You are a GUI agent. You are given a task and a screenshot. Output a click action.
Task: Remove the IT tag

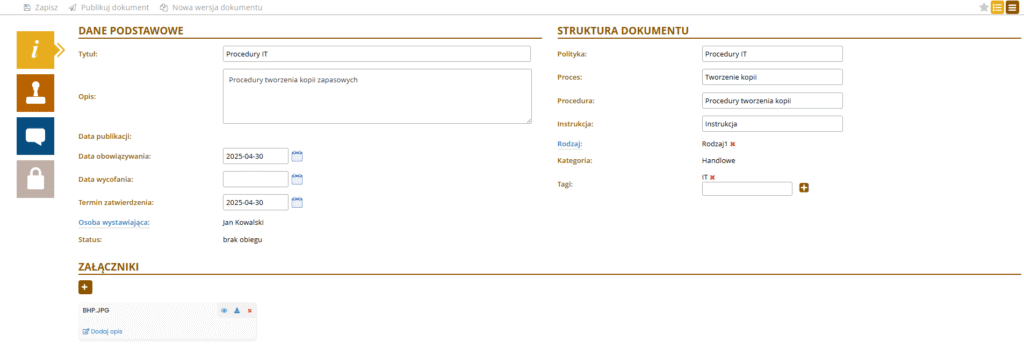[x=712, y=178]
